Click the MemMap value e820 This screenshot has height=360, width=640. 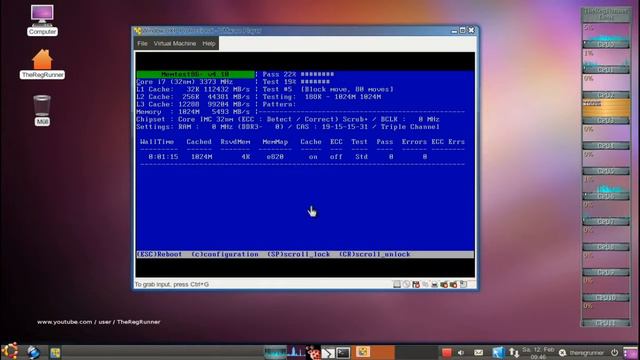(275, 157)
